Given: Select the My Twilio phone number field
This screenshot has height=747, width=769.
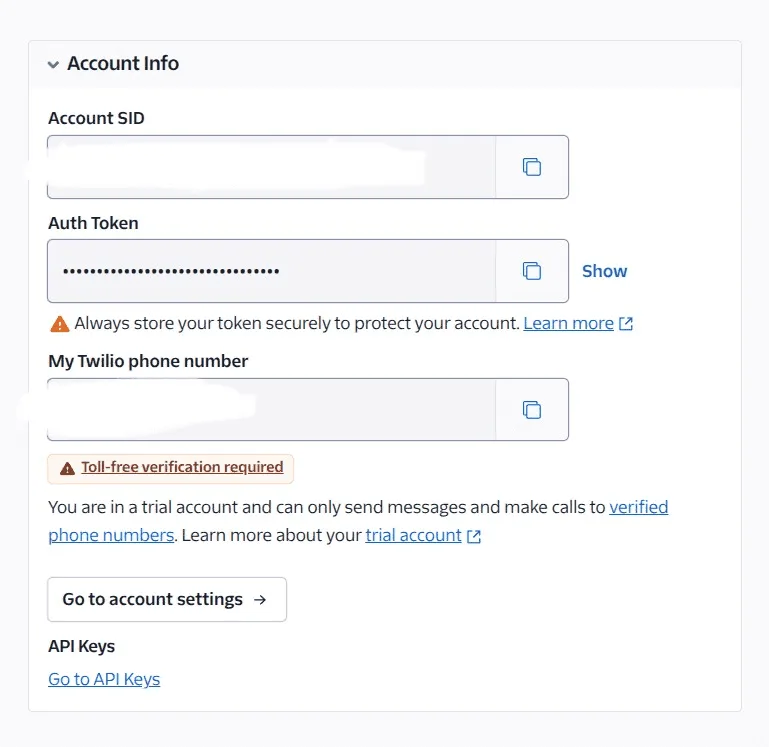Looking at the screenshot, I should 271,410.
